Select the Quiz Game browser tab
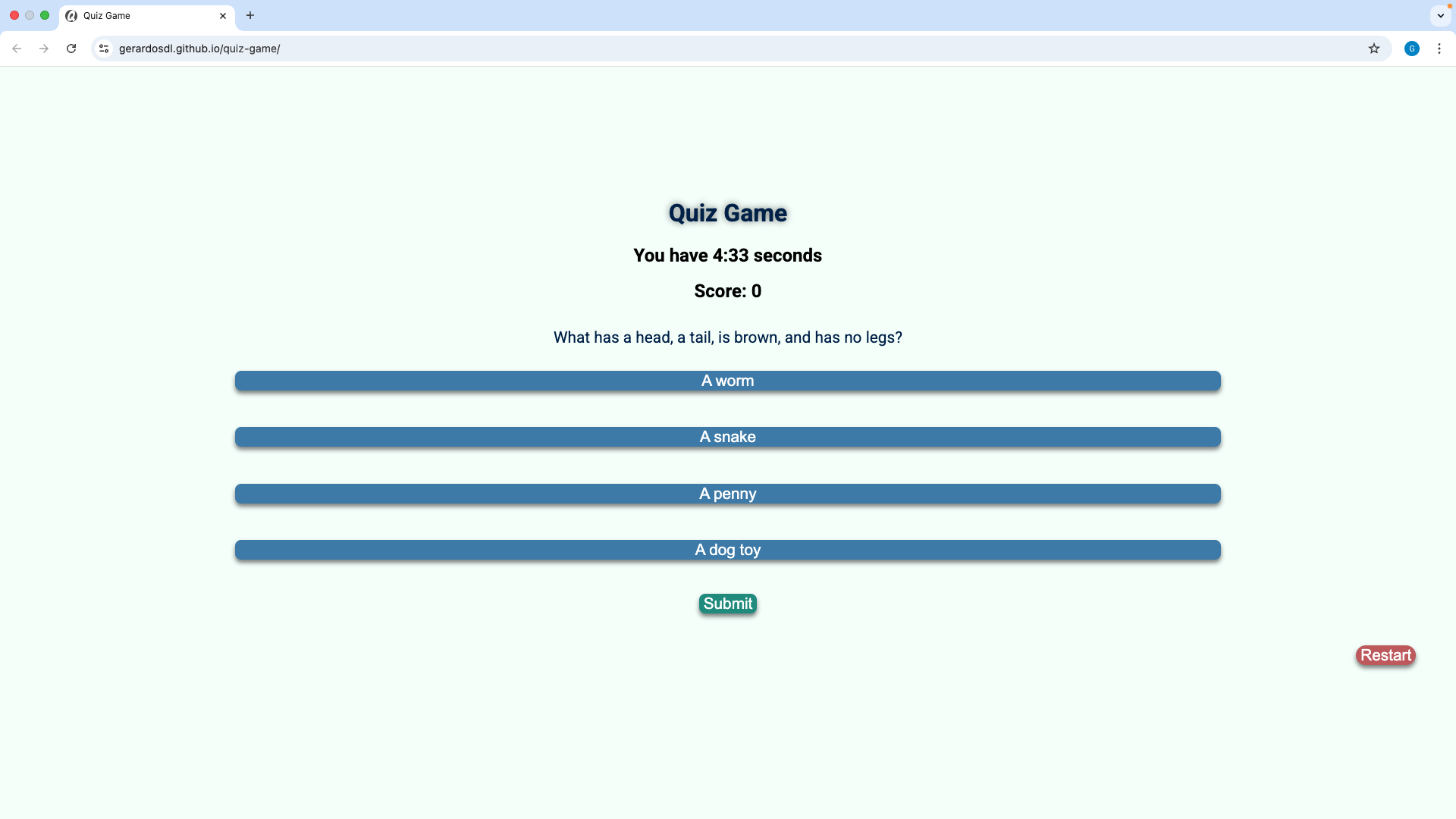The height and width of the screenshot is (819, 1456). pyautogui.click(x=147, y=16)
